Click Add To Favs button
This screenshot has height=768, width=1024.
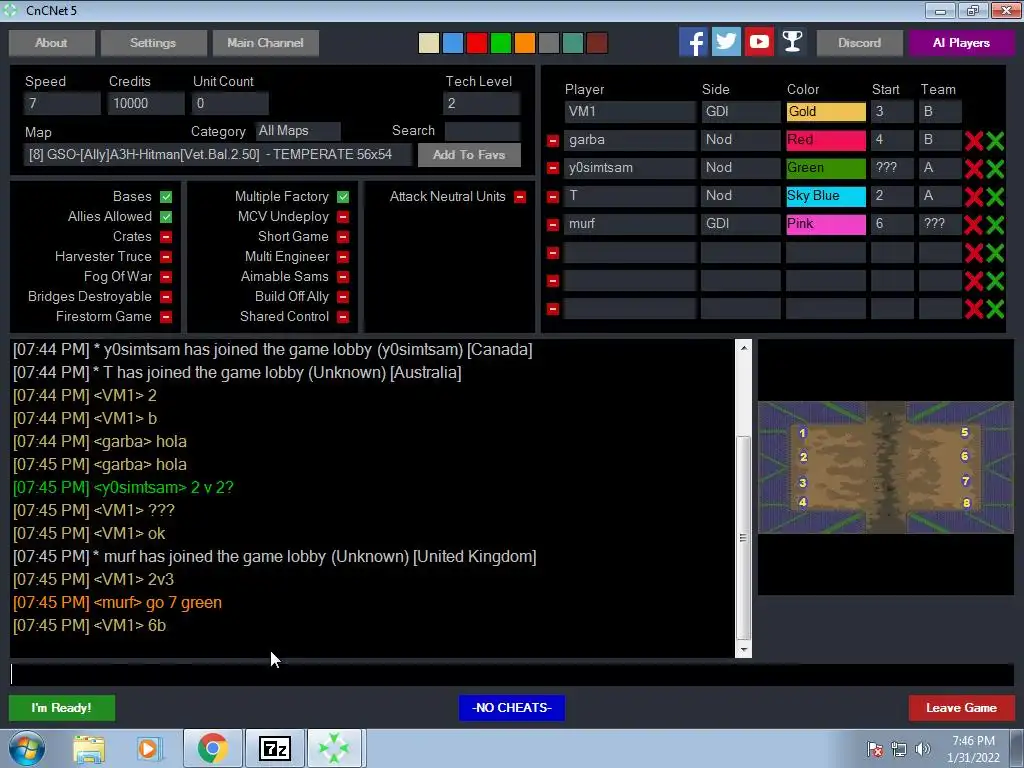(469, 155)
